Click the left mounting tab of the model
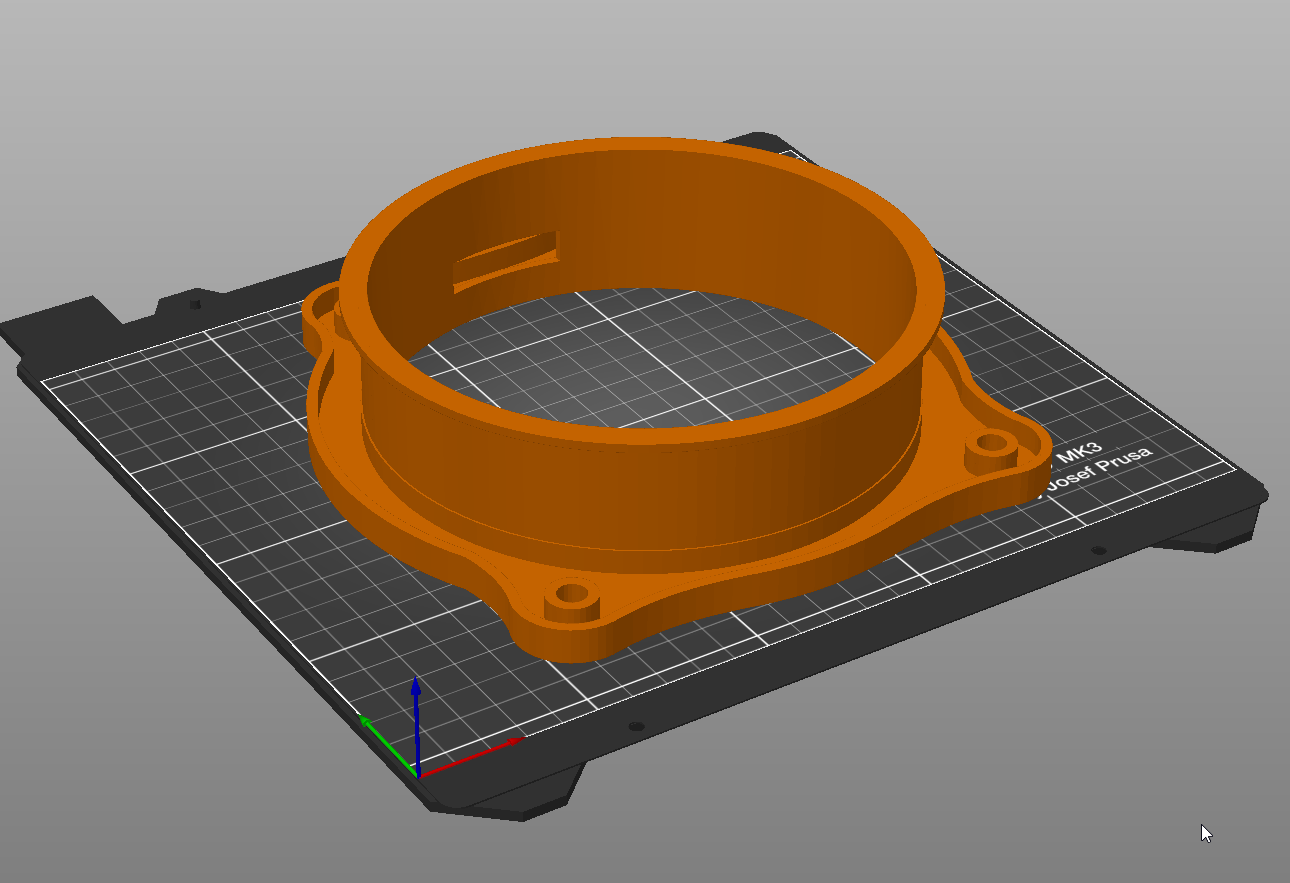 [x=318, y=312]
